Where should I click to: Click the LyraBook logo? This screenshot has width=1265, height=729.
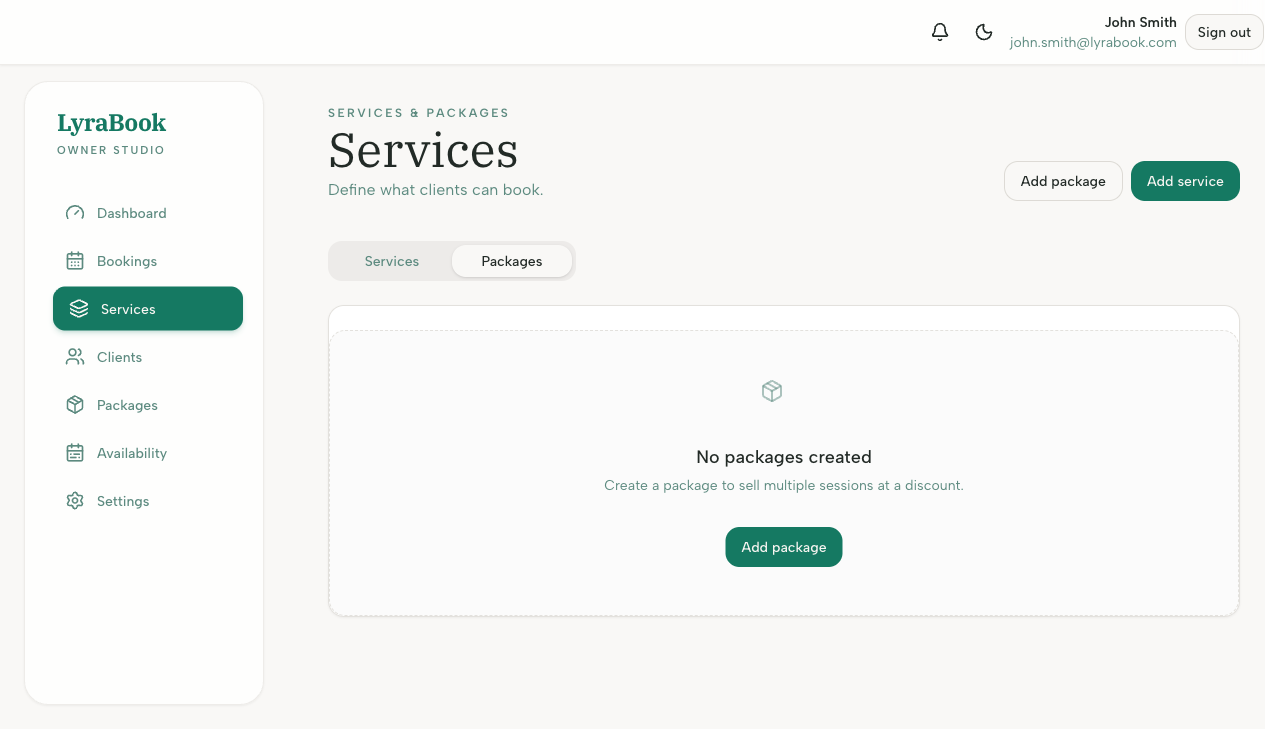[111, 122]
